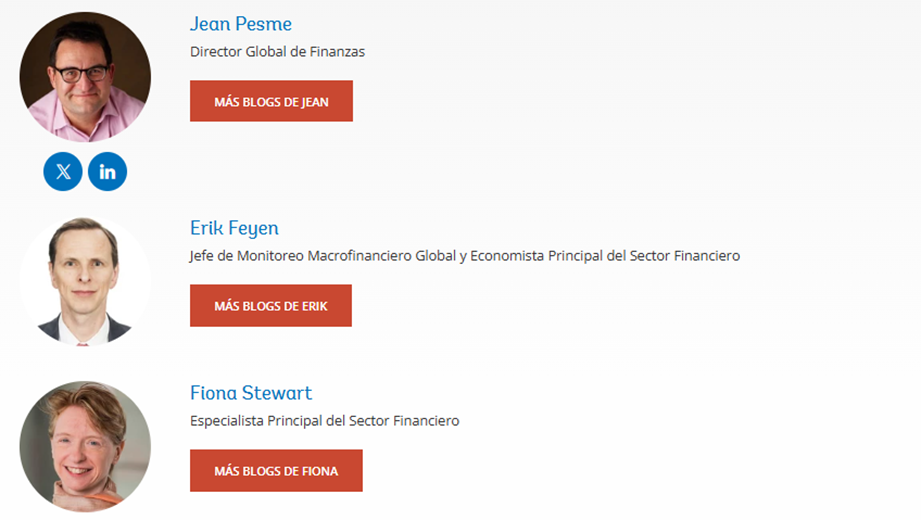Tap the blue circular X social button
Image resolution: width=921 pixels, height=520 pixels.
coord(63,171)
